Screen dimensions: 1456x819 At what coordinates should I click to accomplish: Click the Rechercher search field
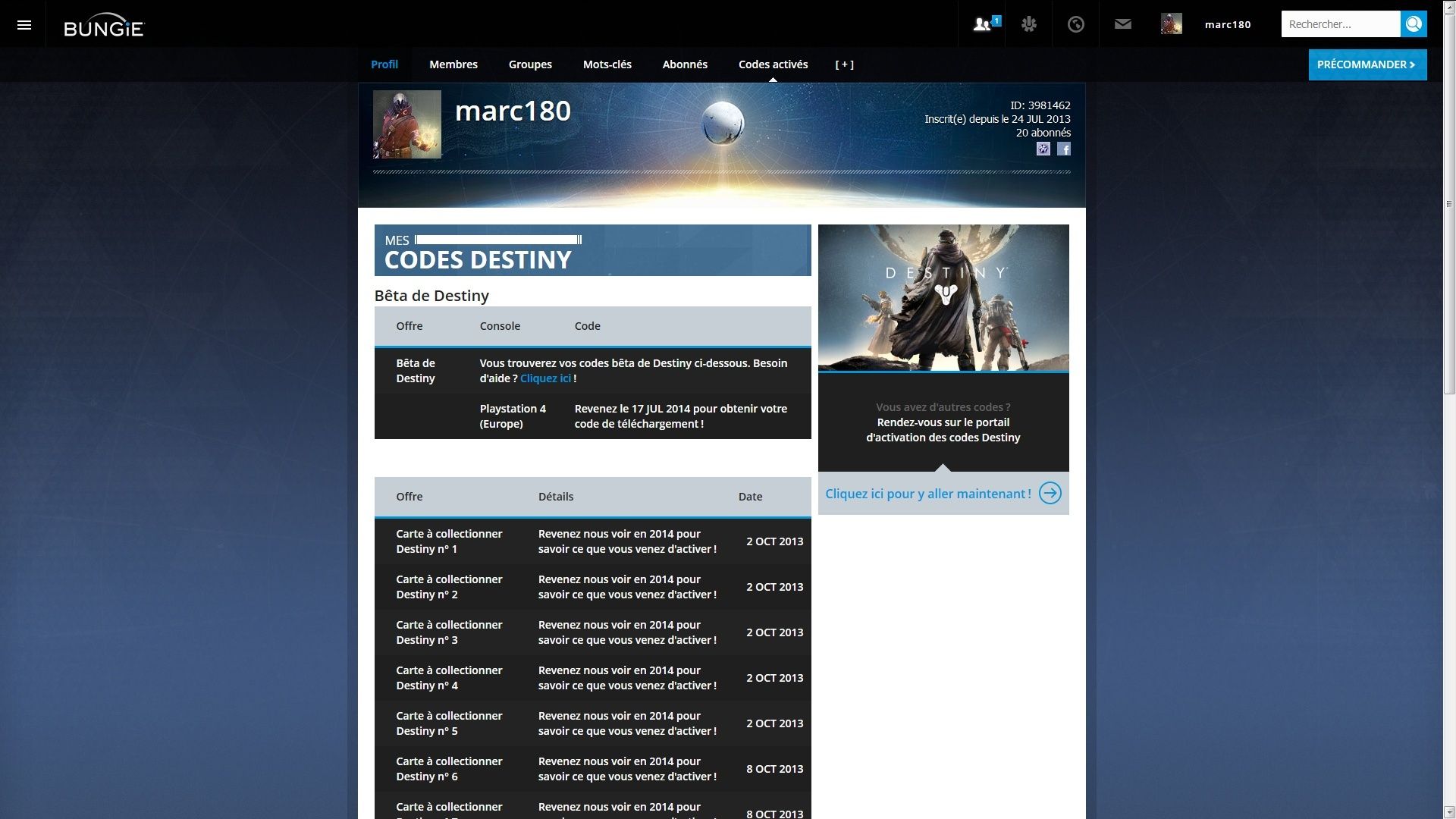pyautogui.click(x=1341, y=24)
